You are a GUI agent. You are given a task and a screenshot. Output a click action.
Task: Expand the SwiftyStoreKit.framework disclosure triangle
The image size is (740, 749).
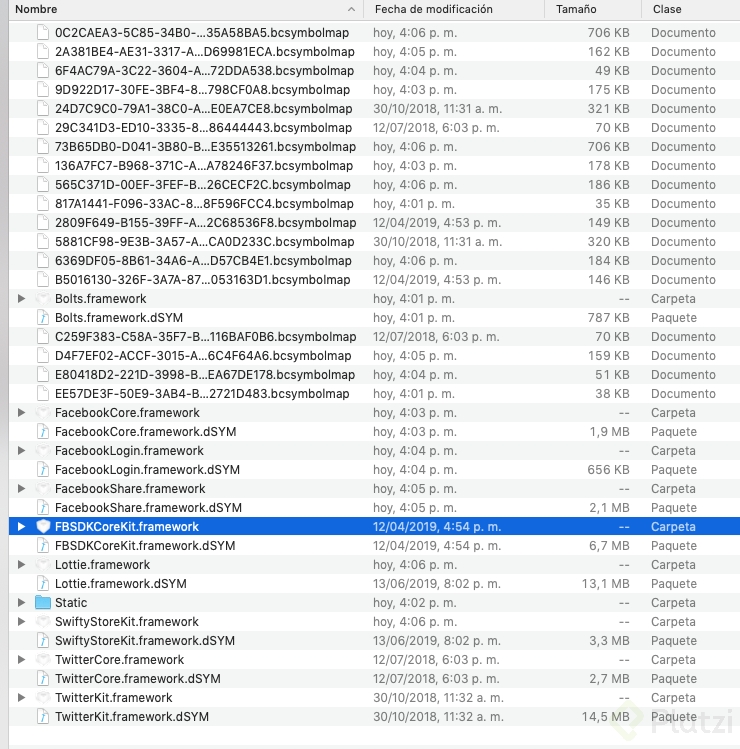tap(21, 621)
